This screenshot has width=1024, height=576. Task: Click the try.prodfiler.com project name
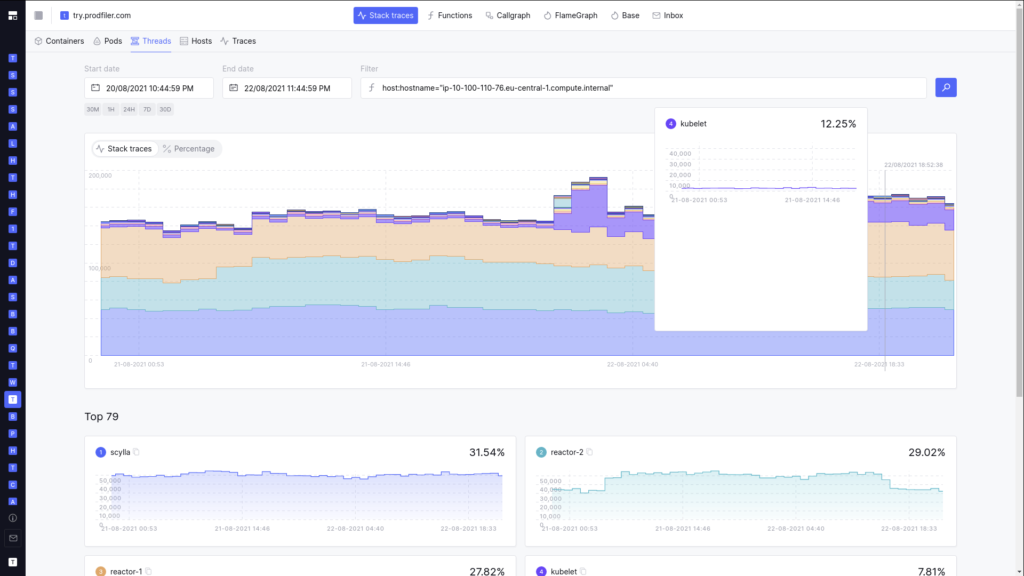[102, 15]
